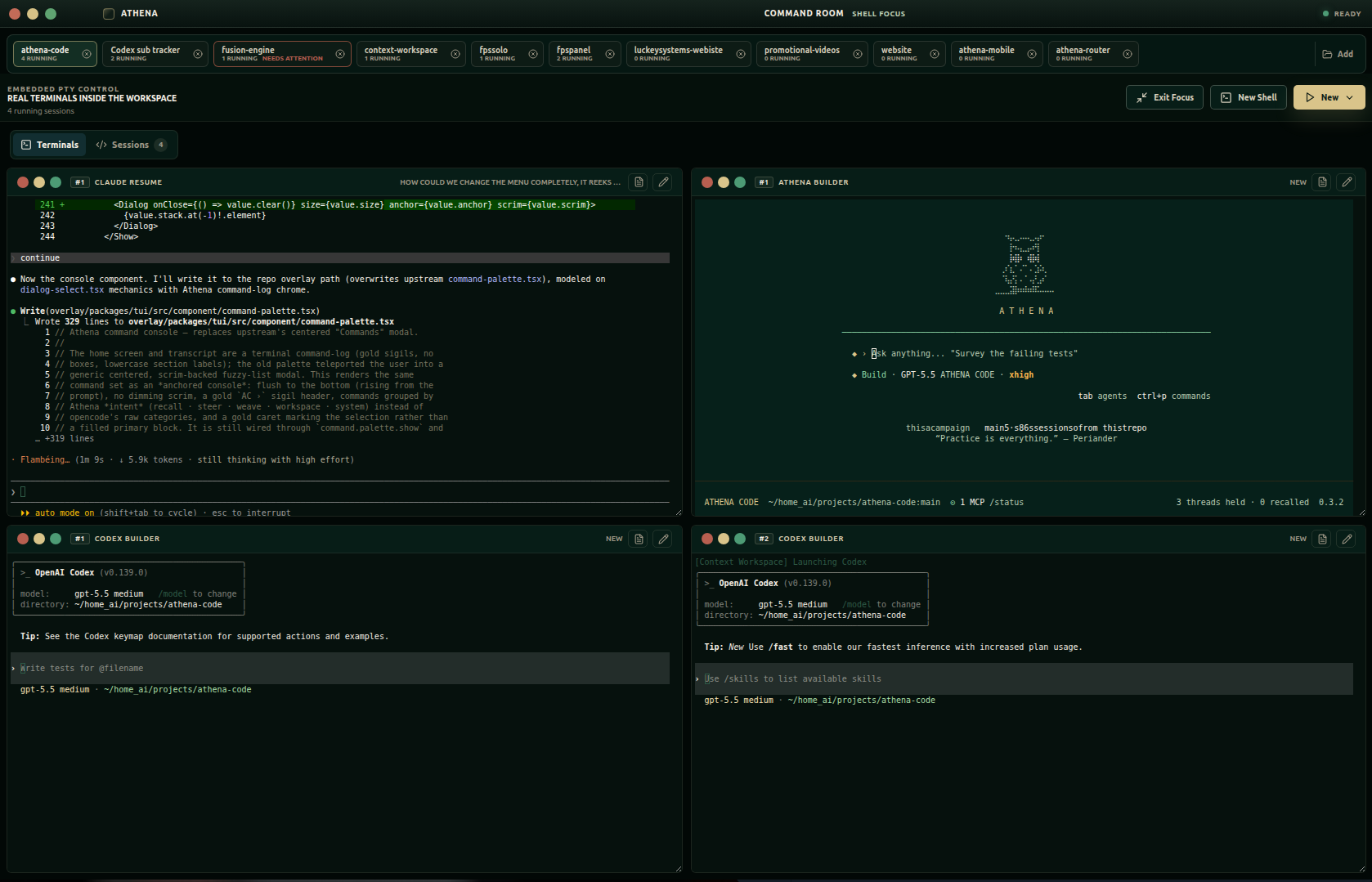Click the pencil edit icon in Claude Resume panel
Image resolution: width=1372 pixels, height=882 pixels.
pyautogui.click(x=664, y=182)
